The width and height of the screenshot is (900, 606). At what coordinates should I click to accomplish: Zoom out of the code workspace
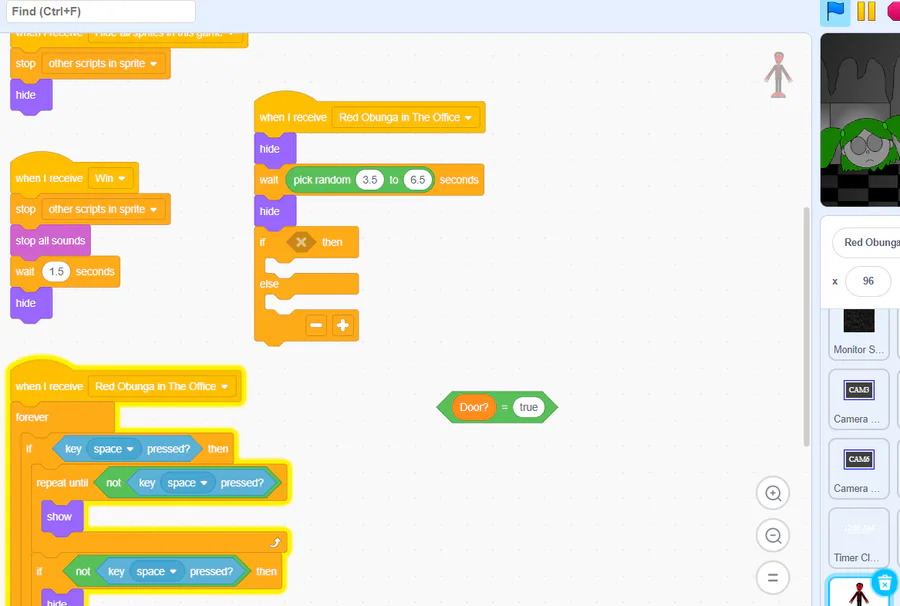coord(773,536)
